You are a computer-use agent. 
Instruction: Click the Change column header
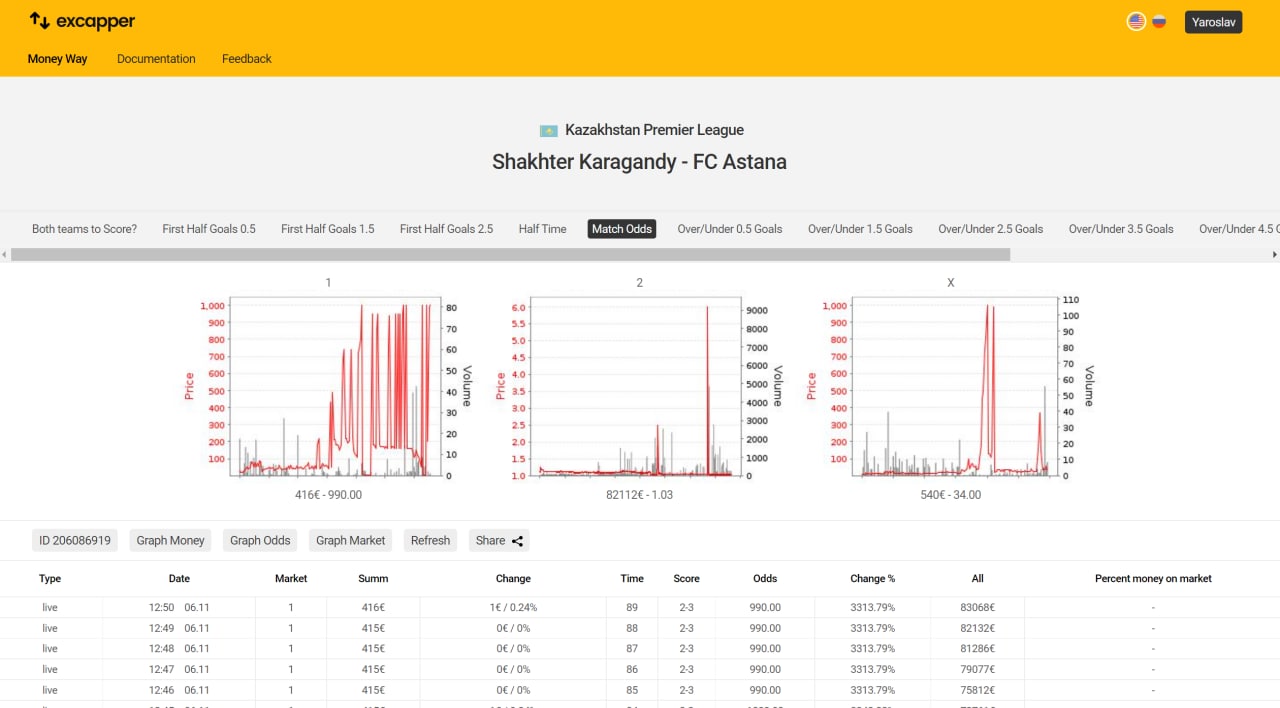click(513, 579)
